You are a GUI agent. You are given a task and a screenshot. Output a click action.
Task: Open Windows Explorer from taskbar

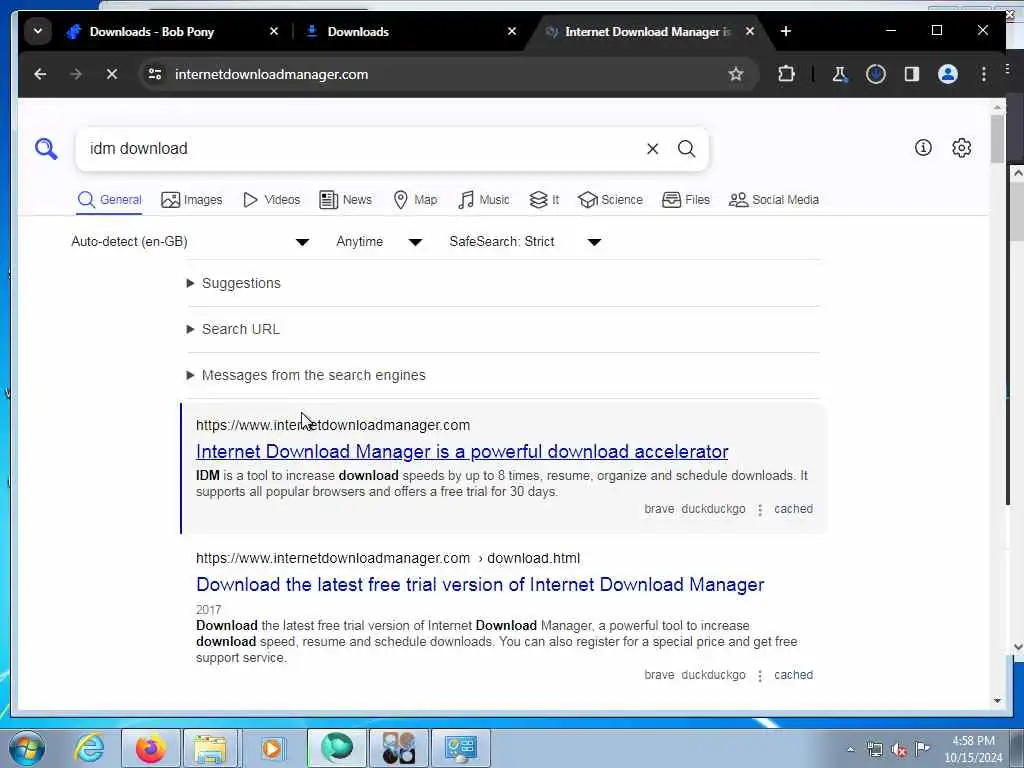coord(211,748)
